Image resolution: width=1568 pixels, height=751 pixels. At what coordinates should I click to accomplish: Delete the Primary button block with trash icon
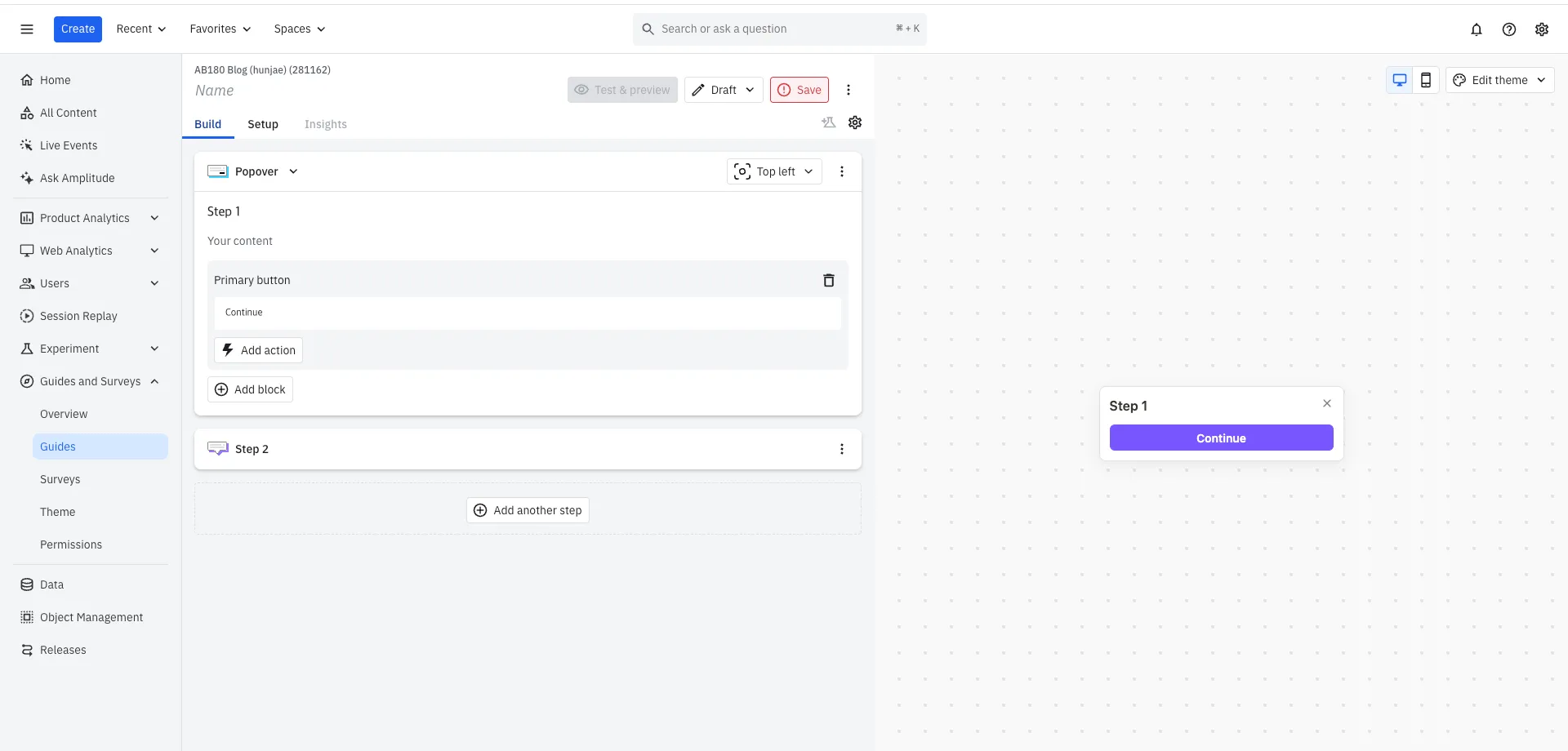[829, 280]
